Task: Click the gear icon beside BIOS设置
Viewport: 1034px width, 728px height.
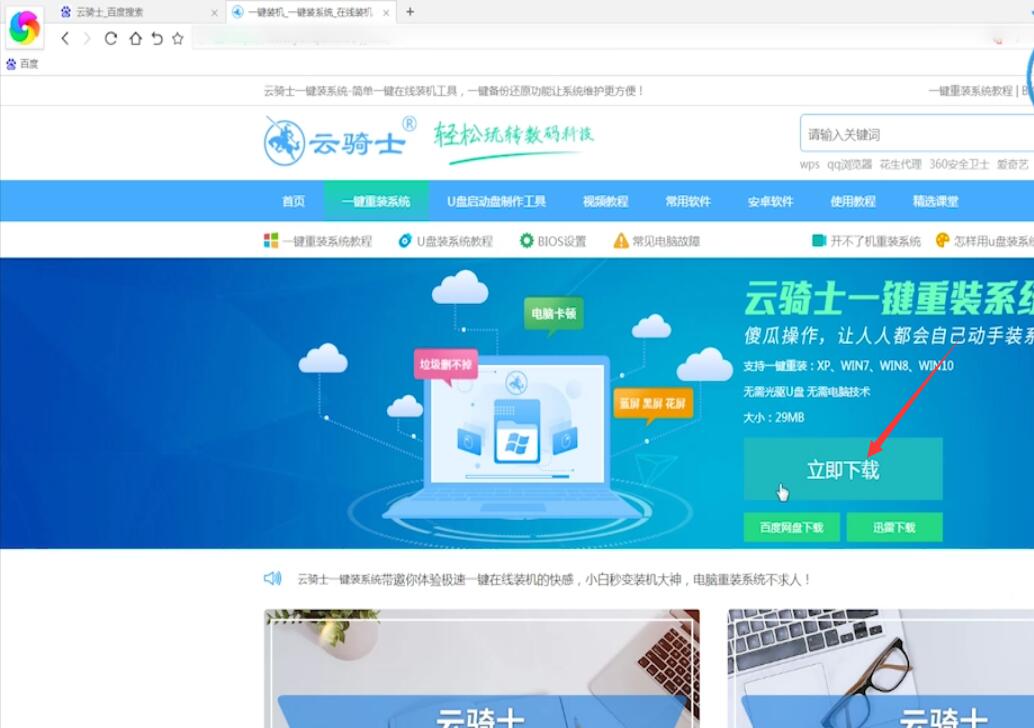Action: [x=526, y=241]
